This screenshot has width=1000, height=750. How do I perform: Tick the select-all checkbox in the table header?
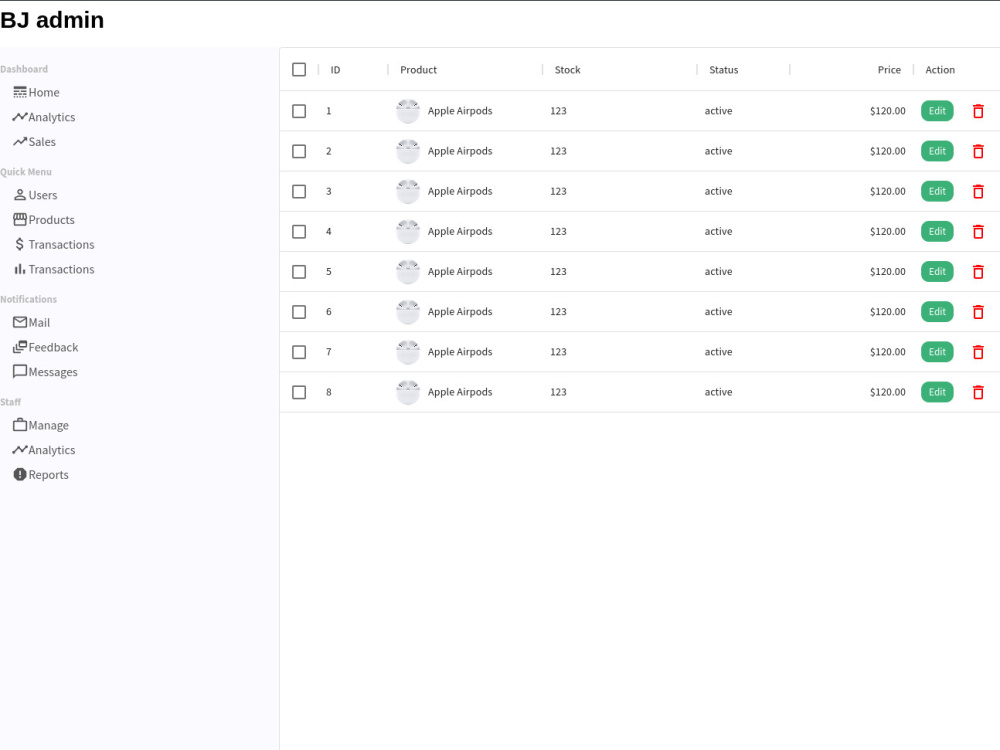[x=298, y=70]
